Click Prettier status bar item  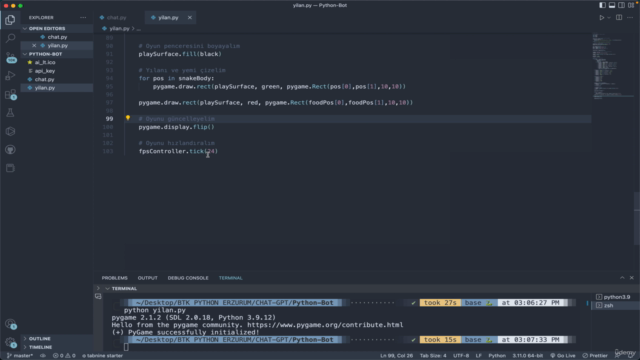pyautogui.click(x=595, y=356)
